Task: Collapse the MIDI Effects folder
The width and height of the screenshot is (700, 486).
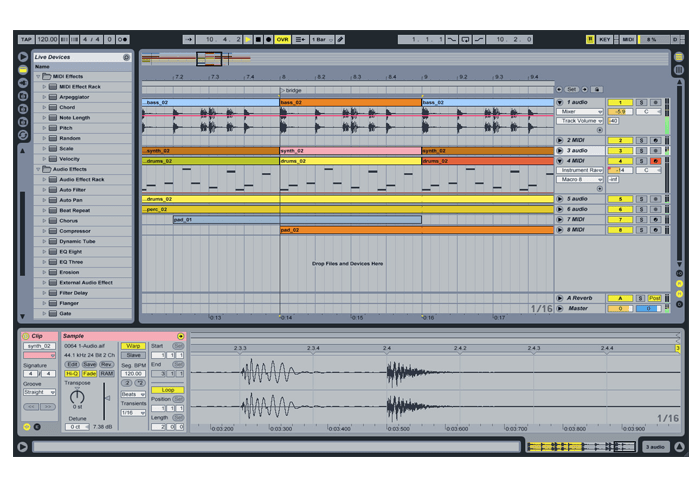Action: pyautogui.click(x=38, y=76)
